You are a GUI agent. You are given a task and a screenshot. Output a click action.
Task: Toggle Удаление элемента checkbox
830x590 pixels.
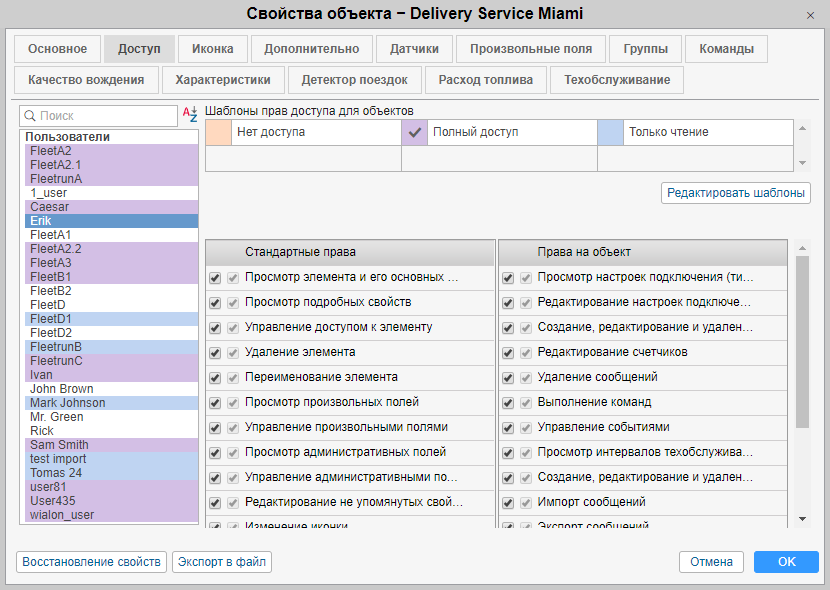(x=215, y=353)
